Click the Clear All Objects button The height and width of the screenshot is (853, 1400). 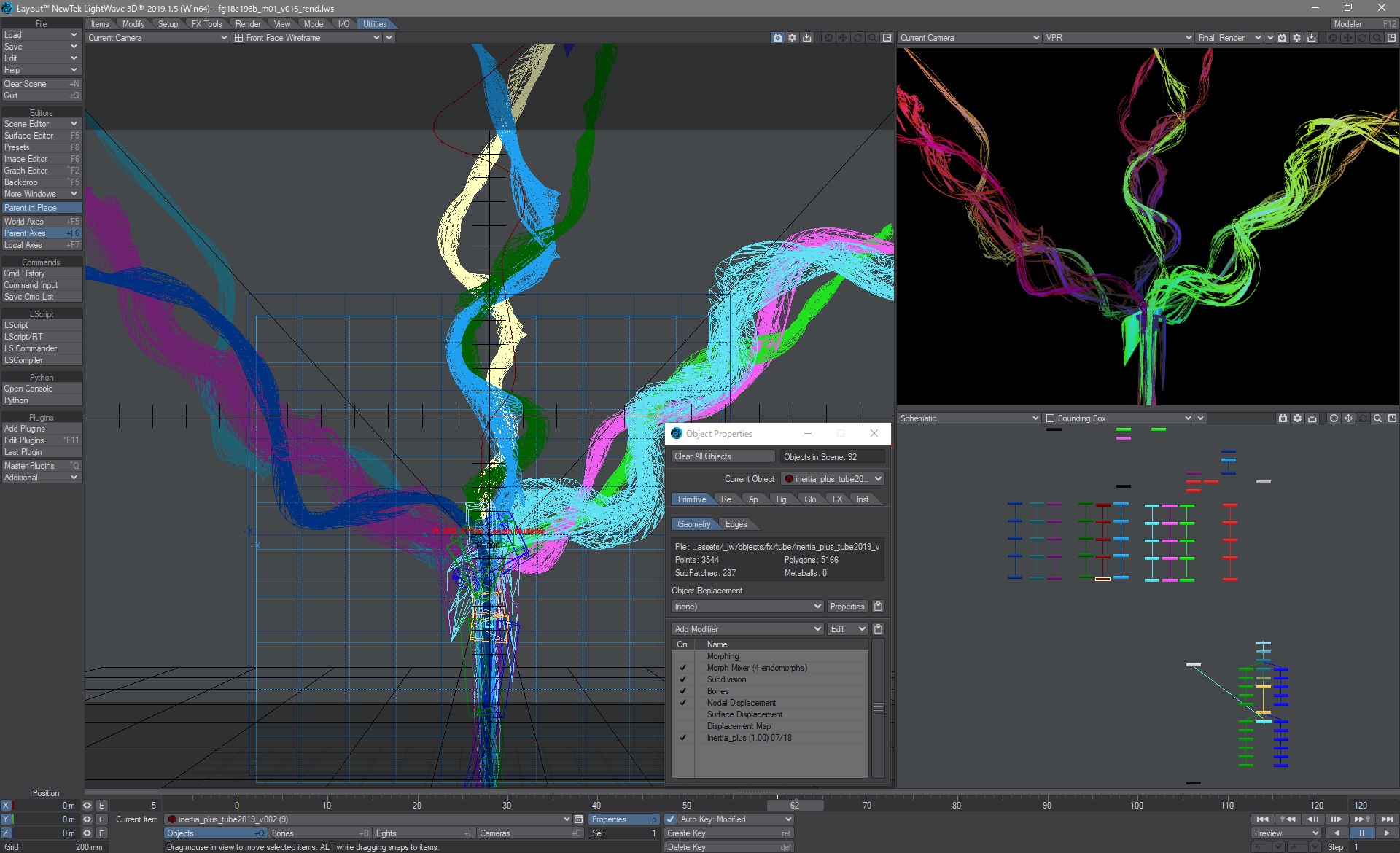[x=702, y=456]
